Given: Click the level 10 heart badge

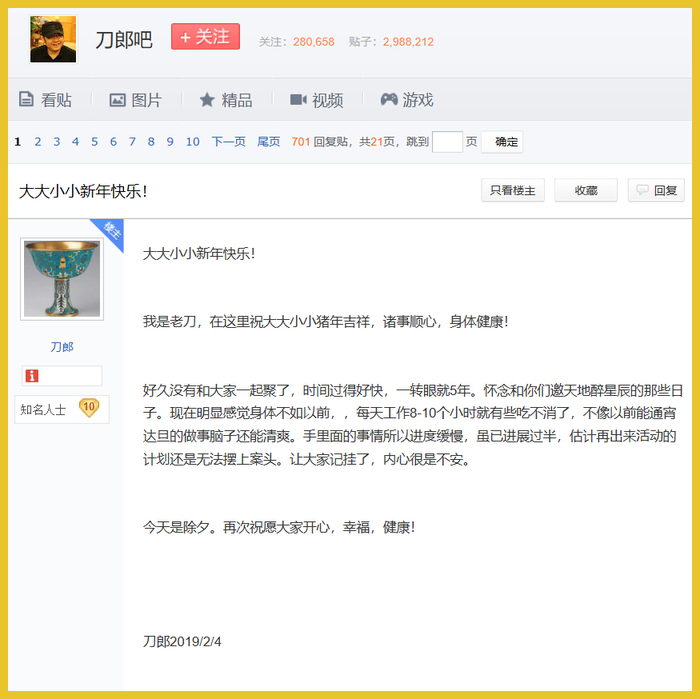Looking at the screenshot, I should click(89, 408).
